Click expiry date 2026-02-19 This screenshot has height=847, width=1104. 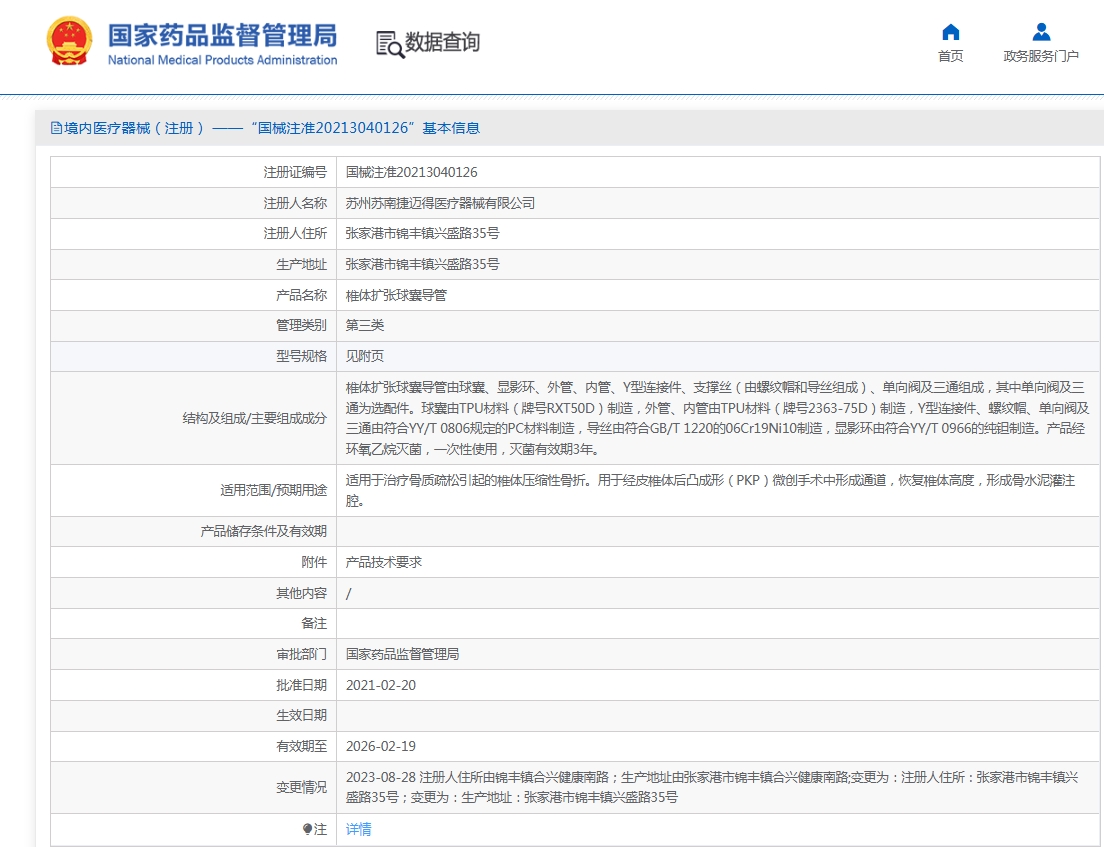click(x=381, y=746)
